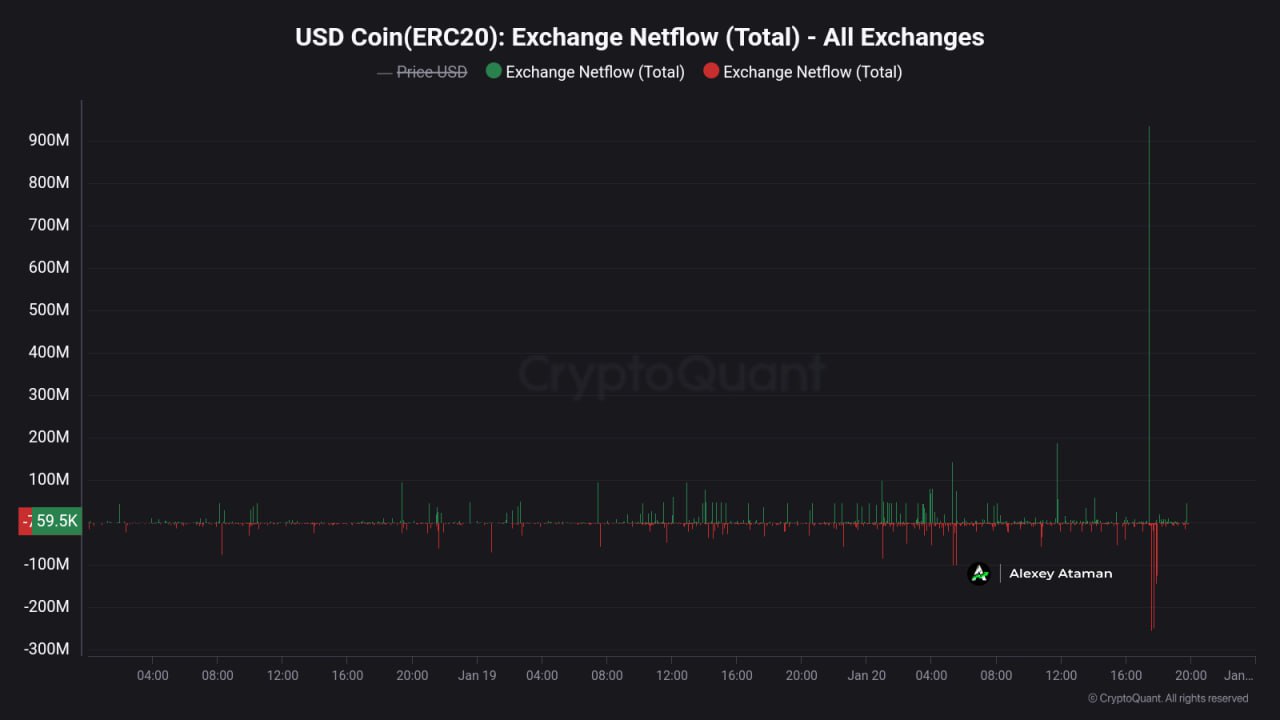The image size is (1280, 720).
Task: Toggle the green Exchange Netflow (Total) legend label
Action: pos(595,72)
